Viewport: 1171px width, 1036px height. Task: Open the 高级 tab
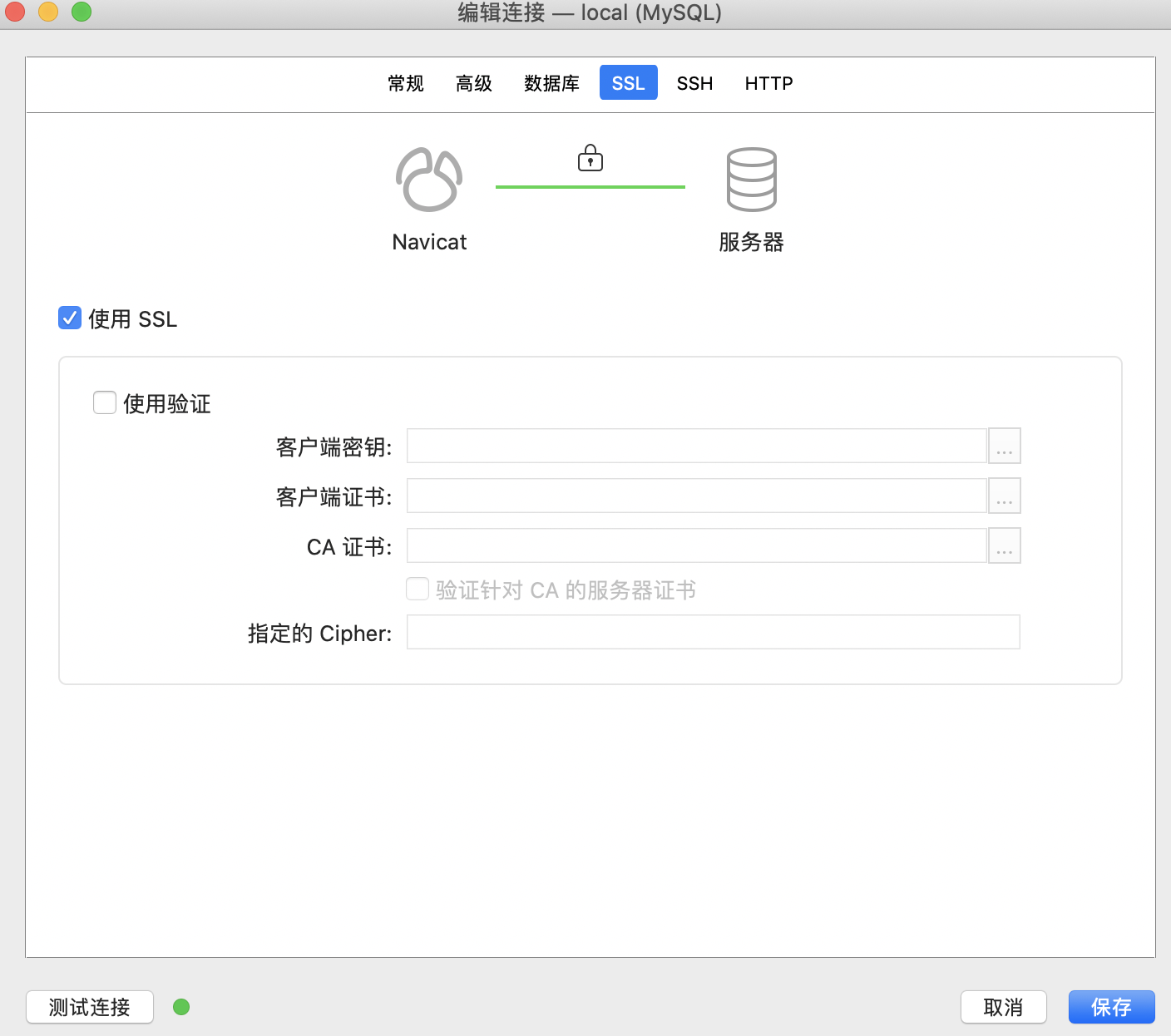coord(474,83)
